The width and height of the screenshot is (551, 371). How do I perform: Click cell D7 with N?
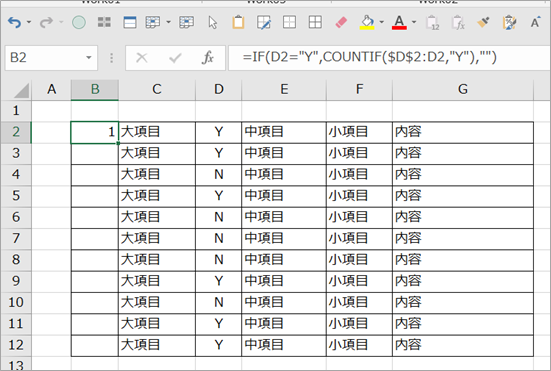[x=219, y=239]
